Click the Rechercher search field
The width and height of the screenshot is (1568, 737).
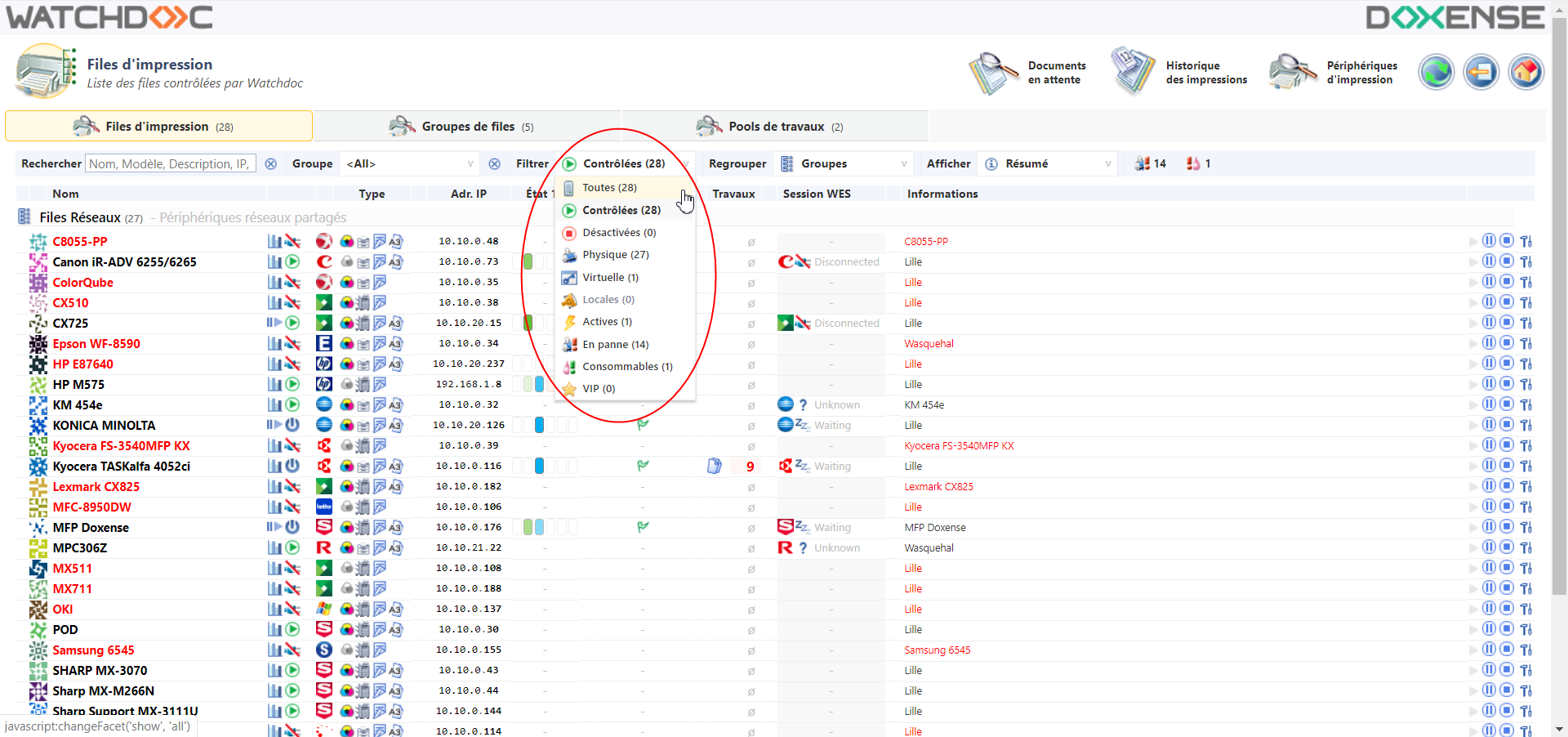pos(171,163)
